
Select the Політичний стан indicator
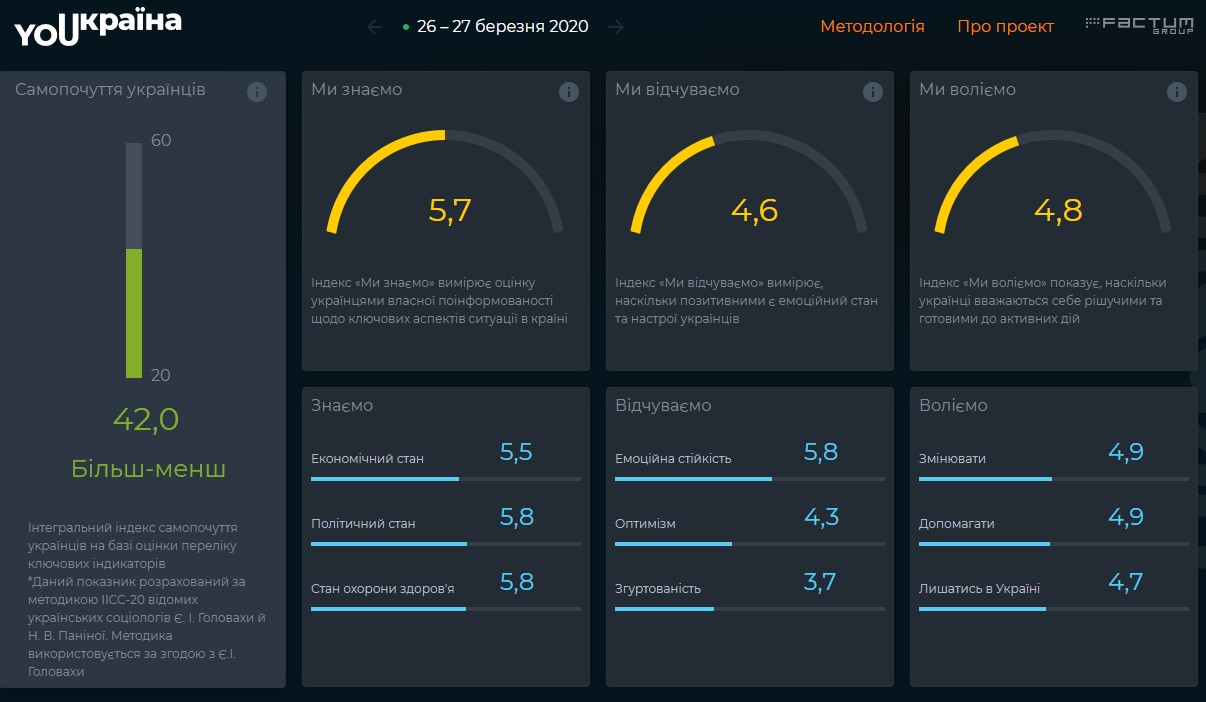click(363, 523)
